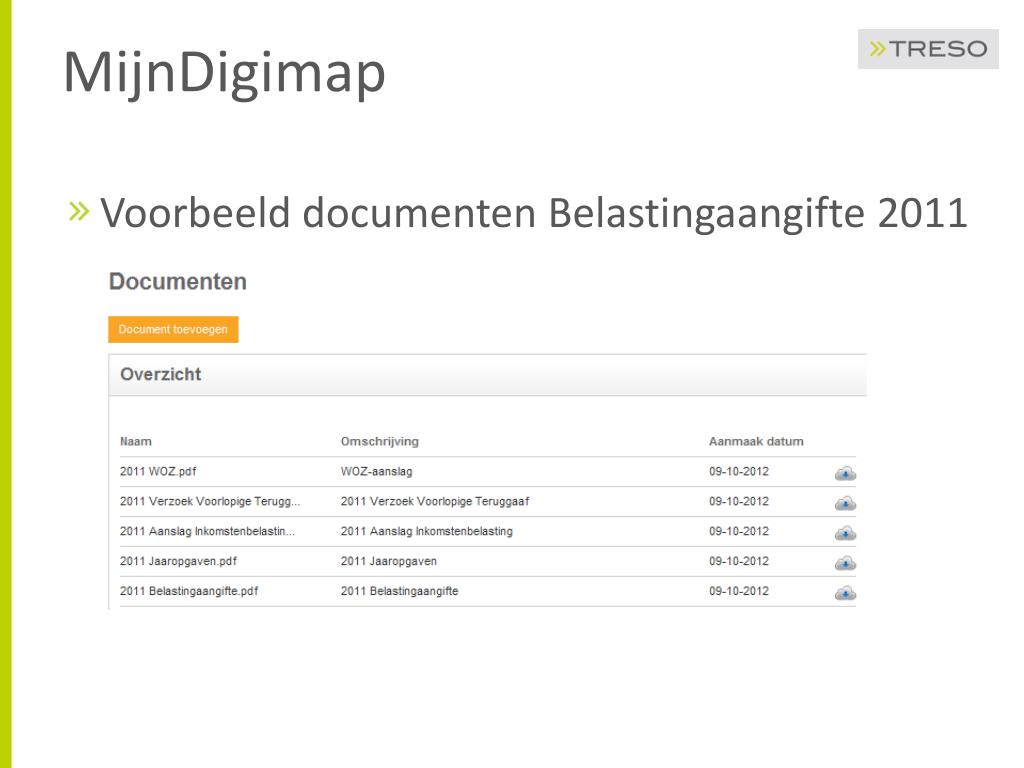Viewport: 1024px width, 768px height.
Task: Click the MijnDigimap slide title
Action: 225,73
